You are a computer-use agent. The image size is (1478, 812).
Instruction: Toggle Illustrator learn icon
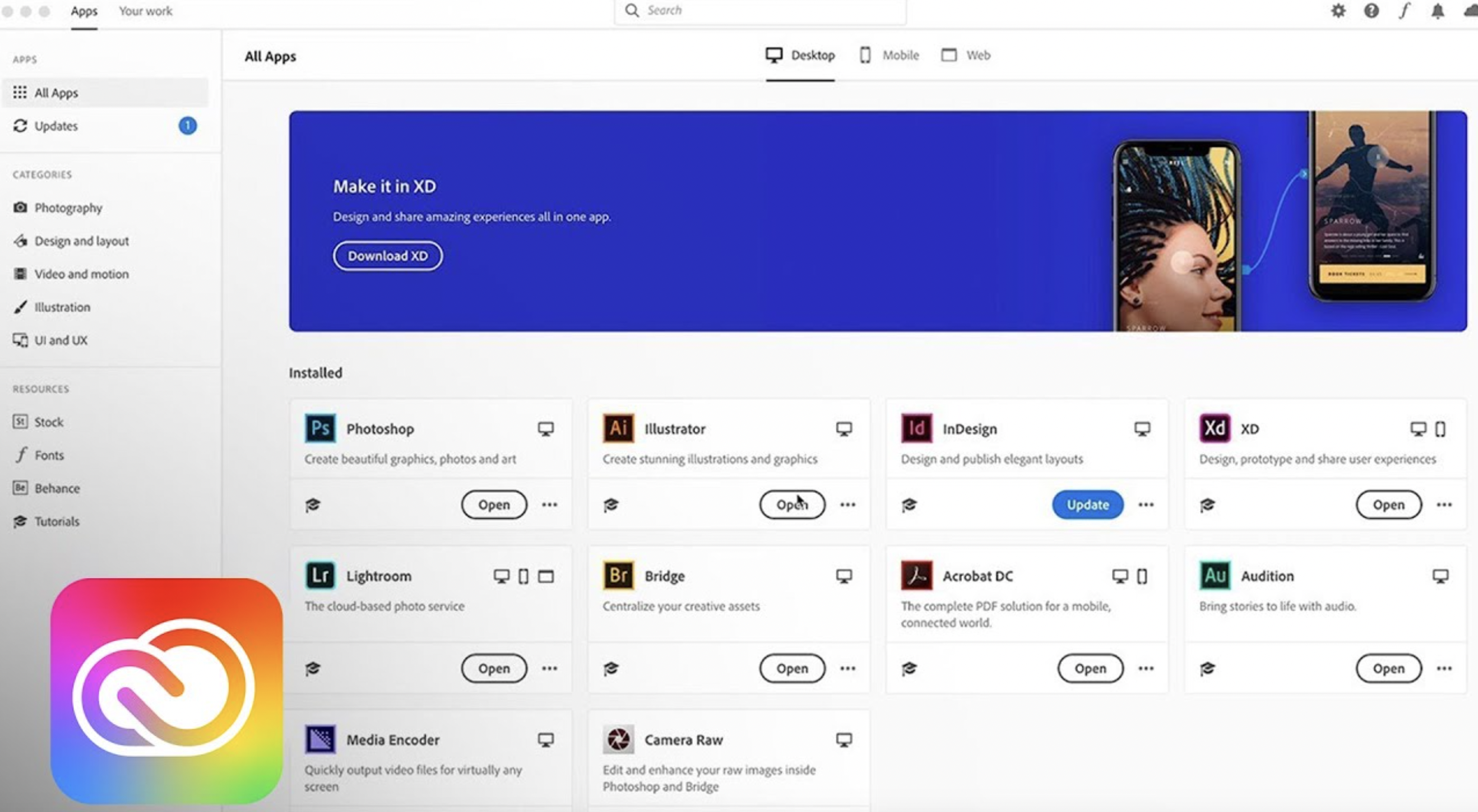(611, 504)
